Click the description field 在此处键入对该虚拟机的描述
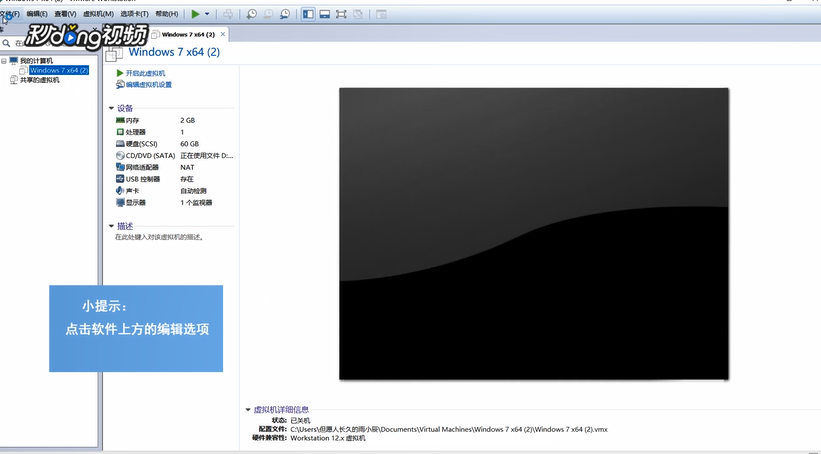Viewport: 821px width, 454px height. [x=160, y=237]
